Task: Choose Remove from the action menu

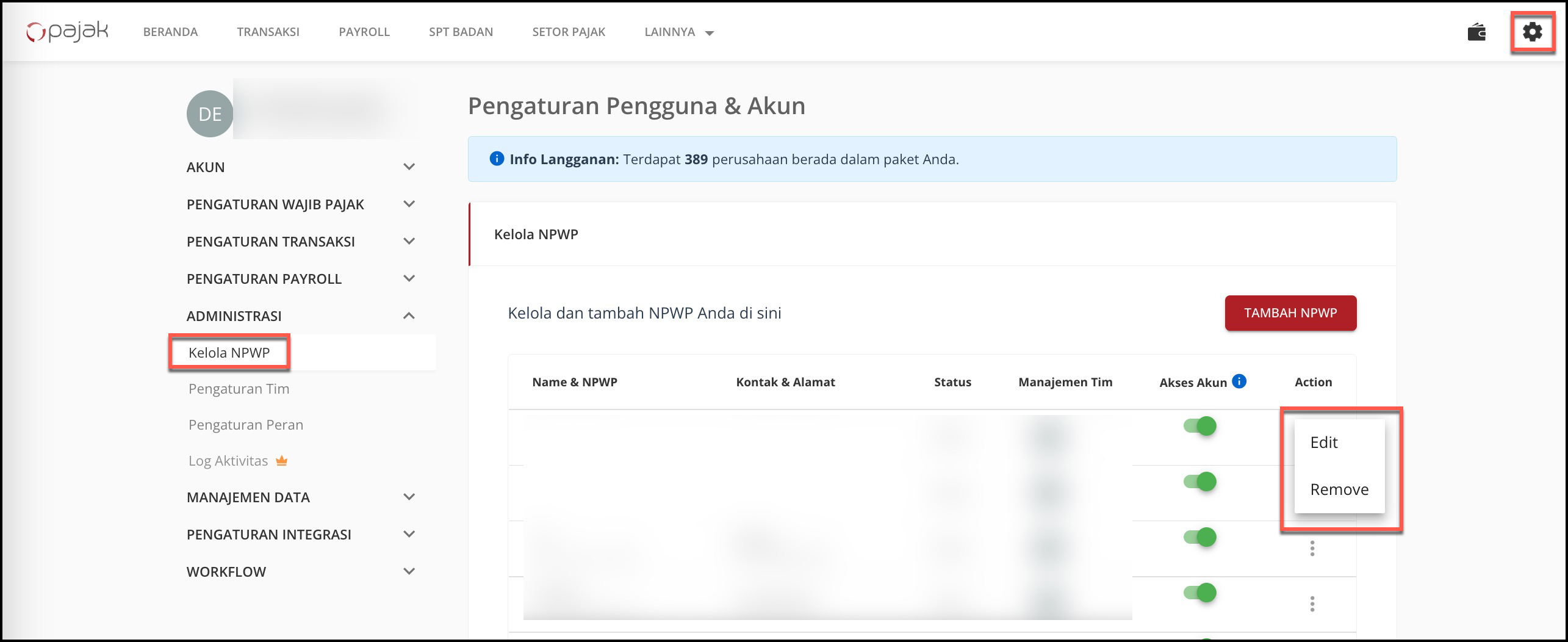Action: (x=1339, y=489)
